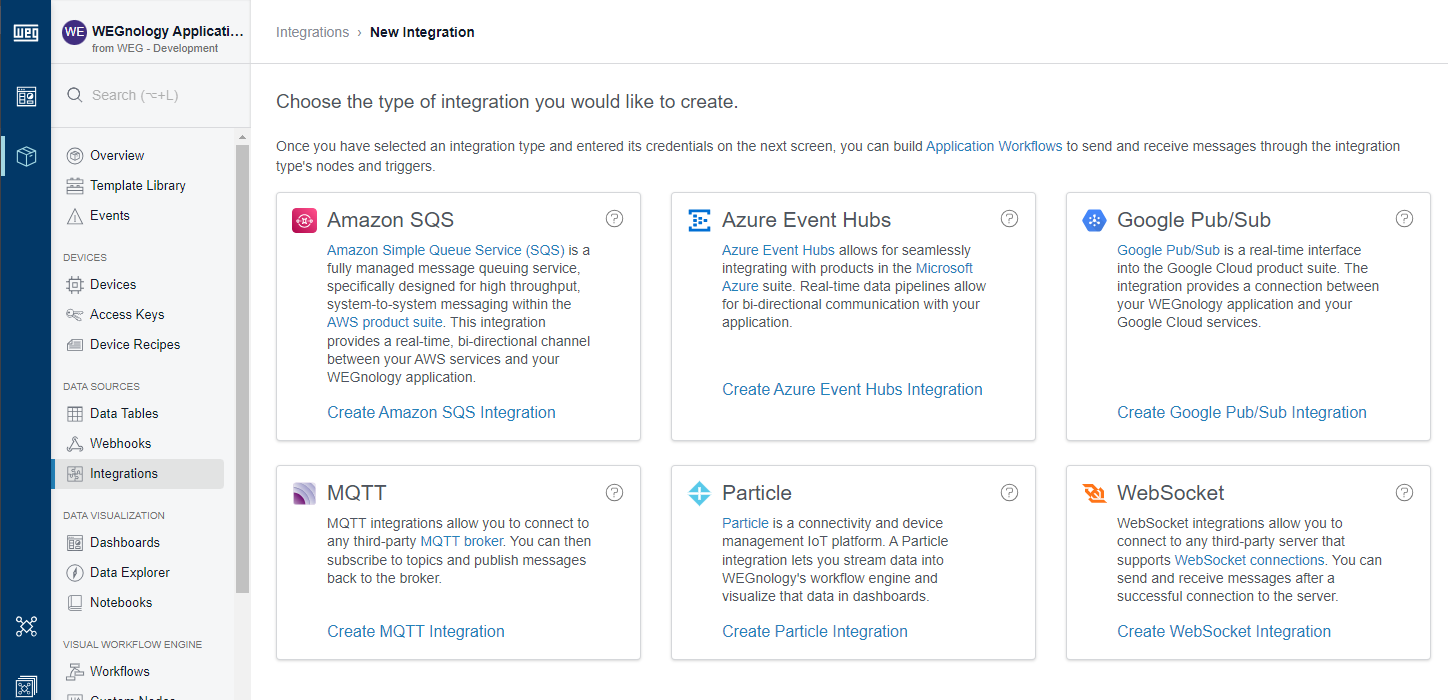Image resolution: width=1448 pixels, height=700 pixels.
Task: Click the Amazon SQS logo icon
Action: [x=304, y=220]
